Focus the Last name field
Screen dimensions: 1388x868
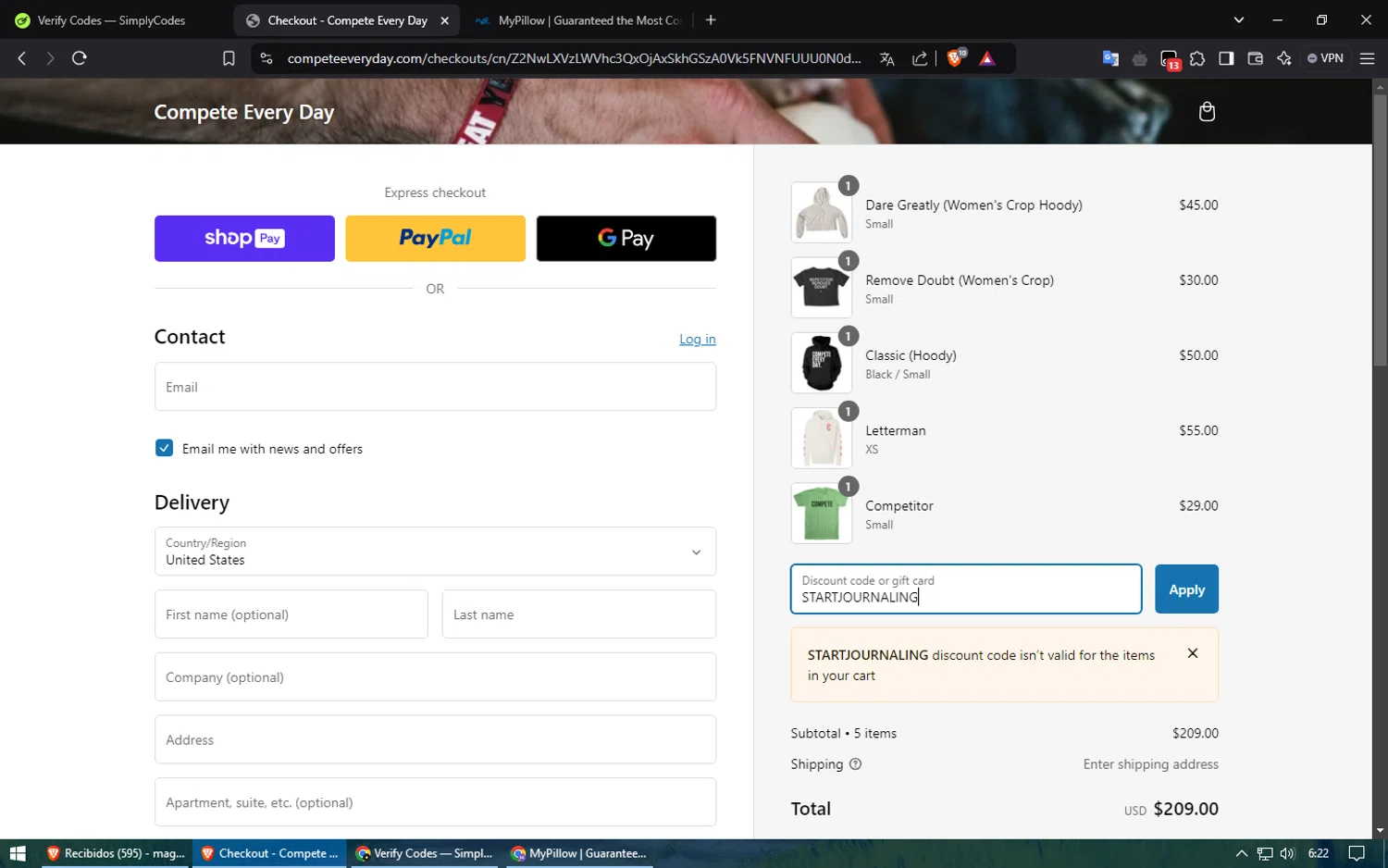click(579, 614)
